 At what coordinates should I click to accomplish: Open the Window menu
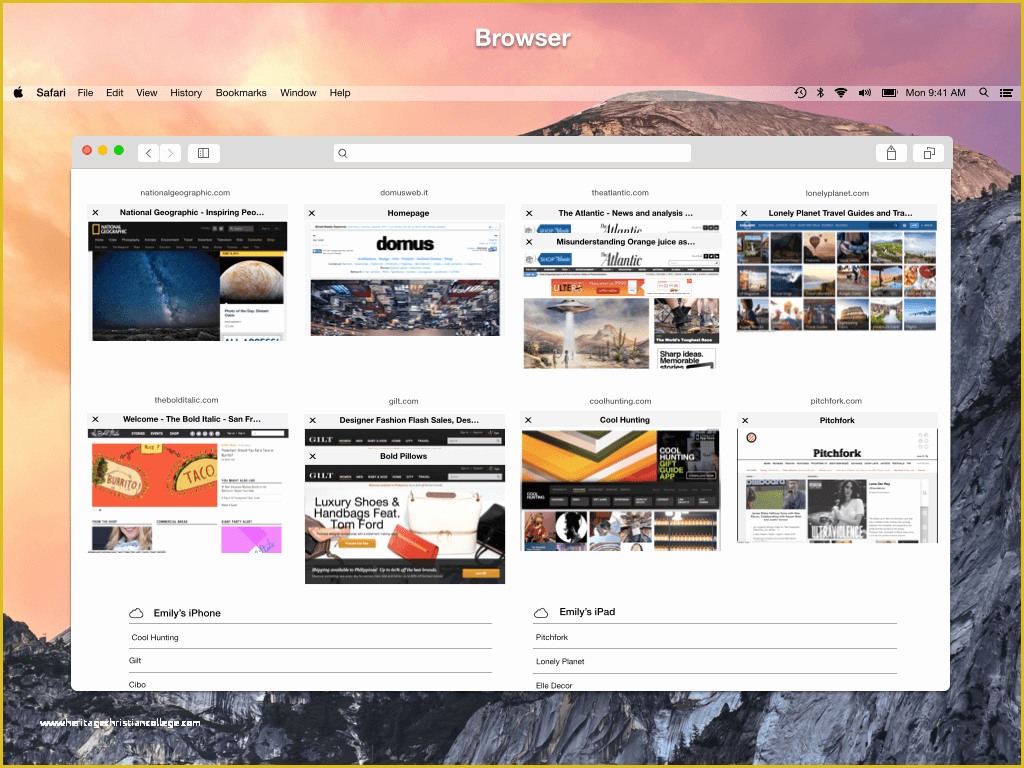(x=298, y=93)
